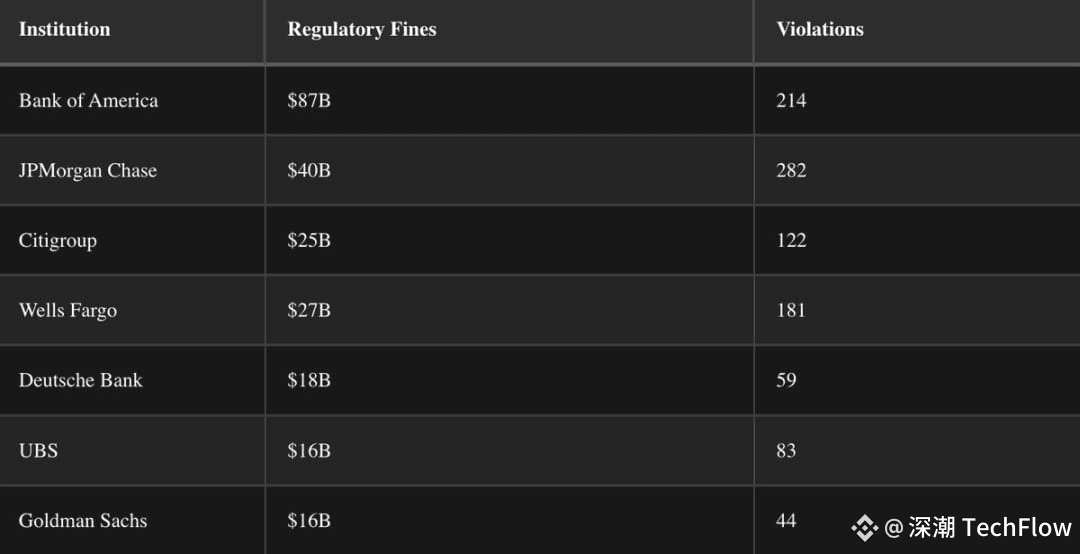Image resolution: width=1080 pixels, height=554 pixels.
Task: Click the Binance logo icon in watermark
Action: [x=864, y=528]
